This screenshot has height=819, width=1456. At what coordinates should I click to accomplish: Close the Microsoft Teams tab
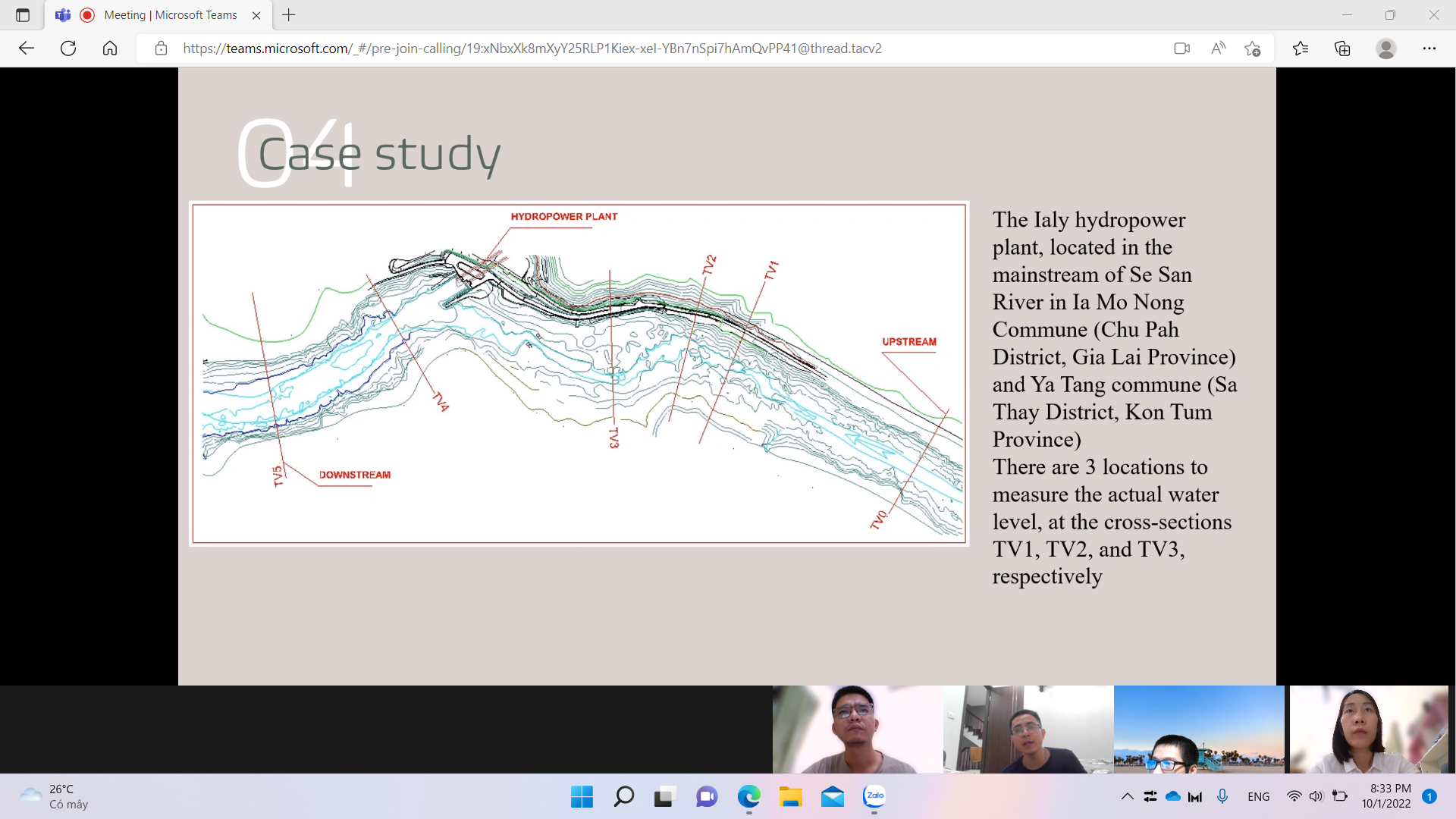click(256, 15)
